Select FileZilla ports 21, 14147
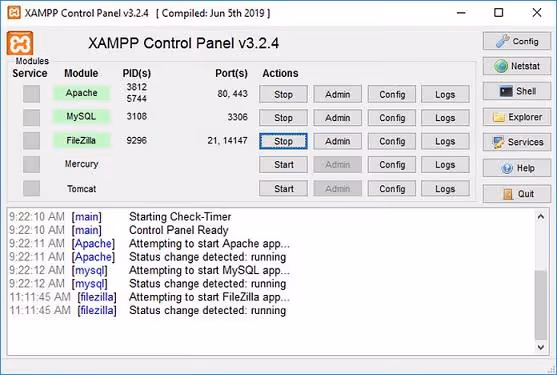 [227, 141]
